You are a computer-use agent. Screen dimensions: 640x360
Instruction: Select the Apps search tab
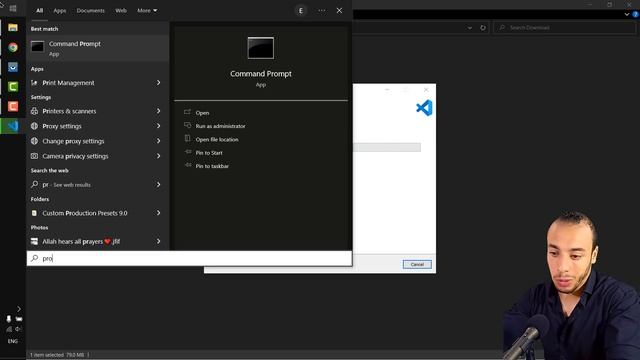[60, 11]
